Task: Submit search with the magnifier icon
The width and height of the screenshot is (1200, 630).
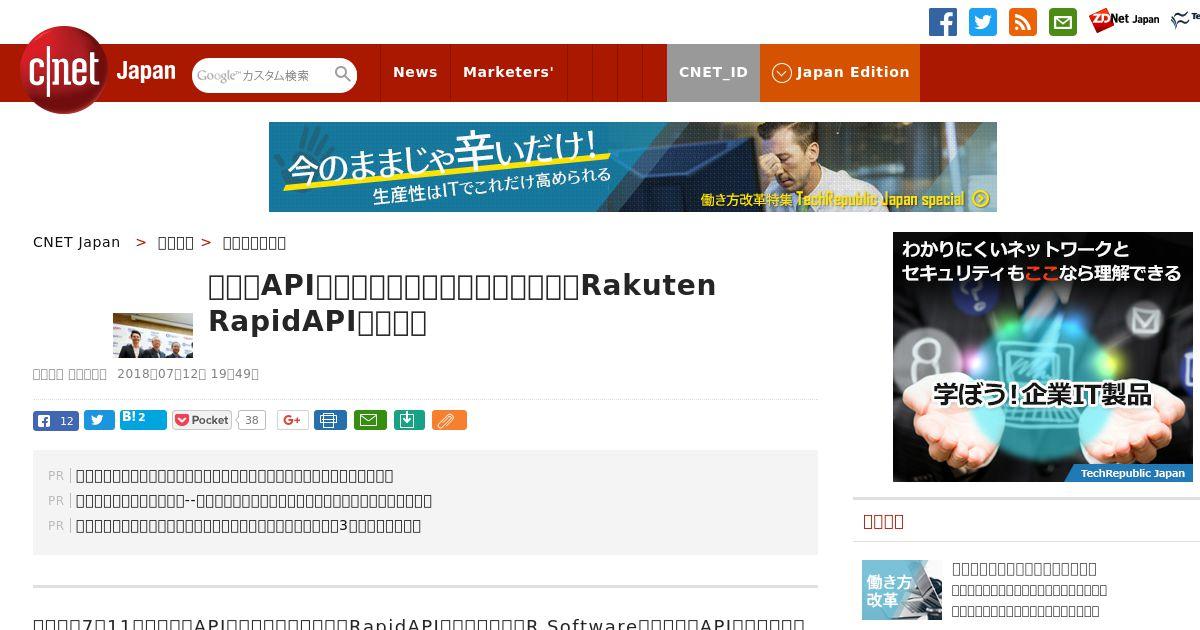Action: pos(343,74)
